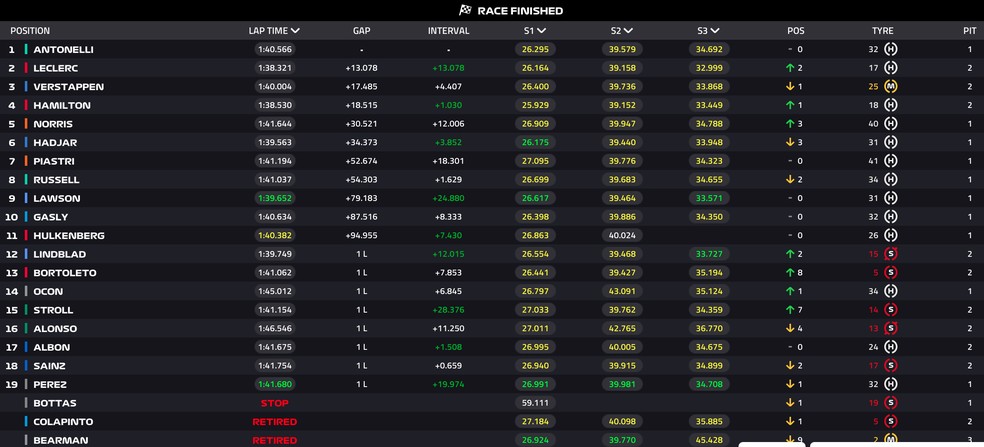Click Verstappen's yellow position-lost arrow
Image resolution: width=984 pixels, height=447 pixels.
tap(789, 87)
